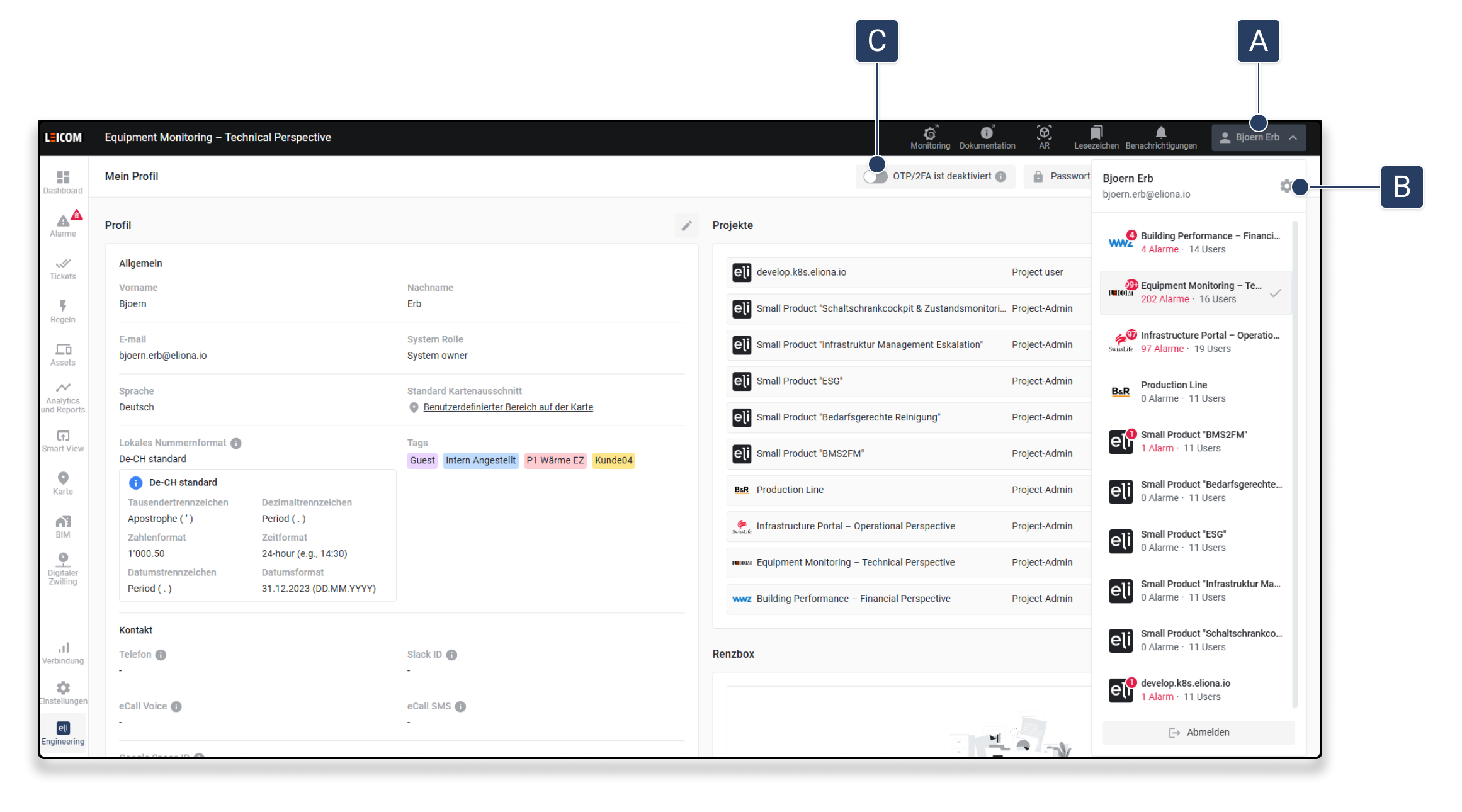Open user settings gear in dropdown

tap(1286, 186)
